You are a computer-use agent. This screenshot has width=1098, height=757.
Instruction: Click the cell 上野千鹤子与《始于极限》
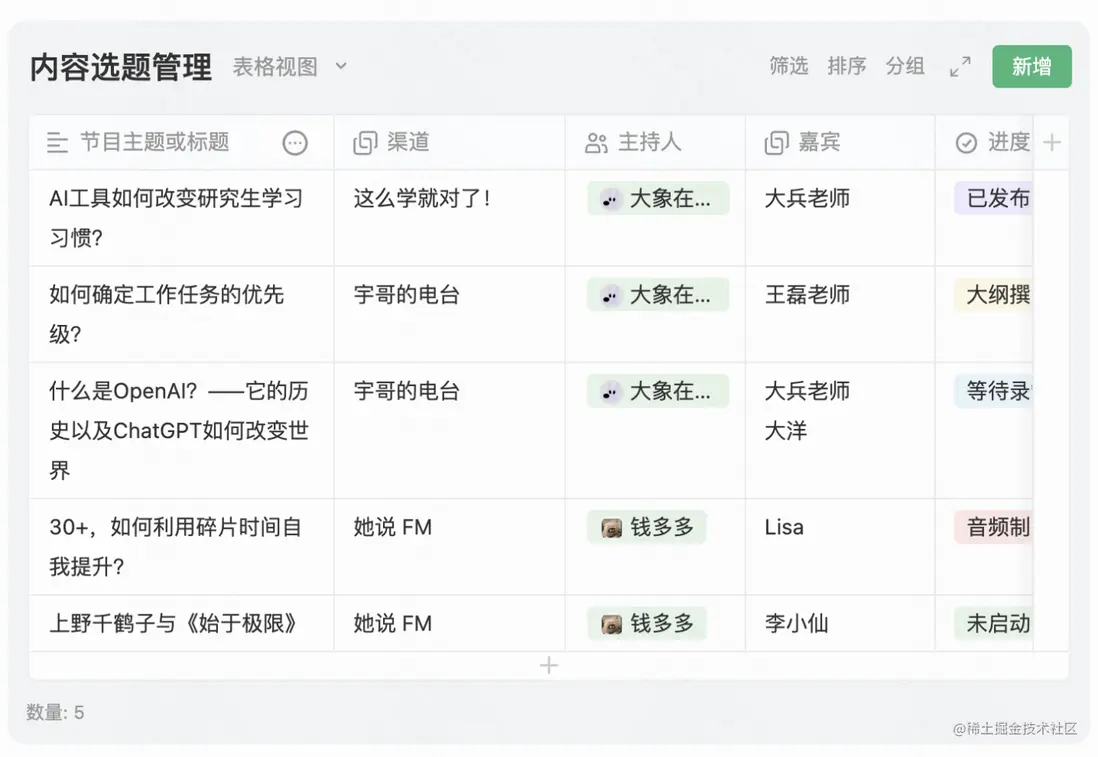click(x=174, y=624)
